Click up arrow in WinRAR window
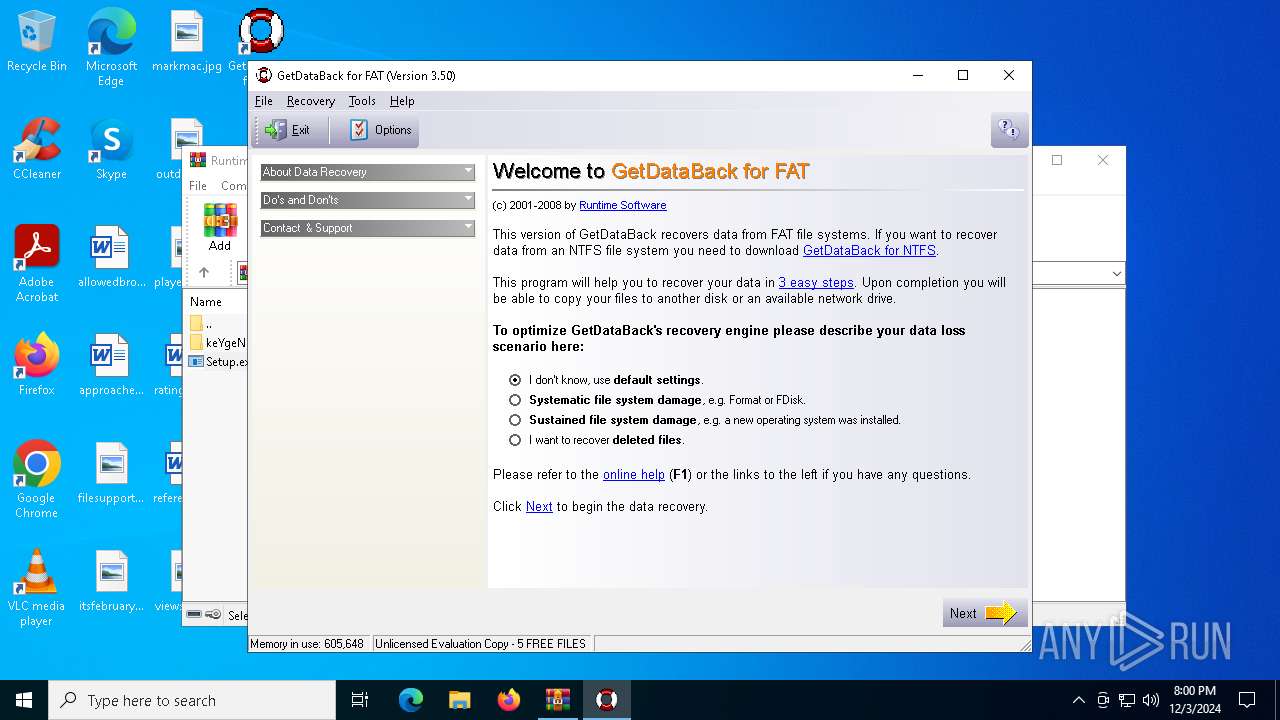This screenshot has width=1280, height=720. point(204,272)
